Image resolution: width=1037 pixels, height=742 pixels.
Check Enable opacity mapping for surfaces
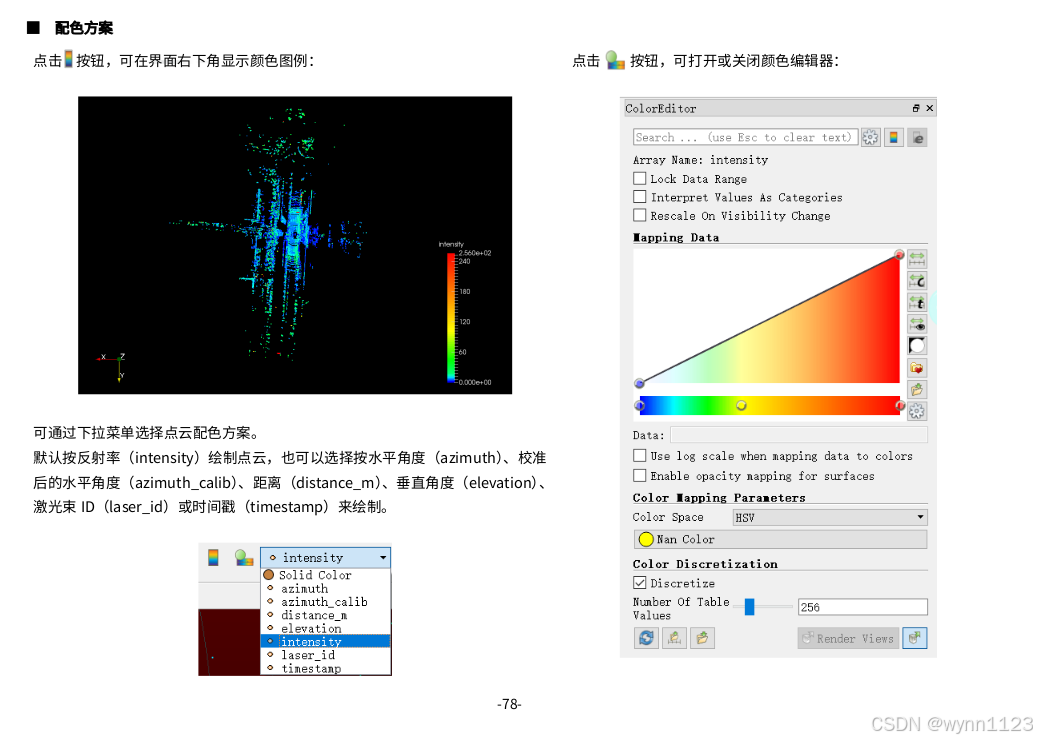pos(640,475)
